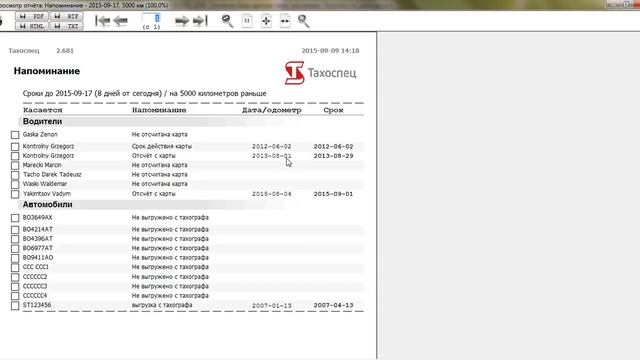The height and width of the screenshot is (360, 640).
Task: Click deadline date 2015-09-01
Action: click(x=333, y=194)
